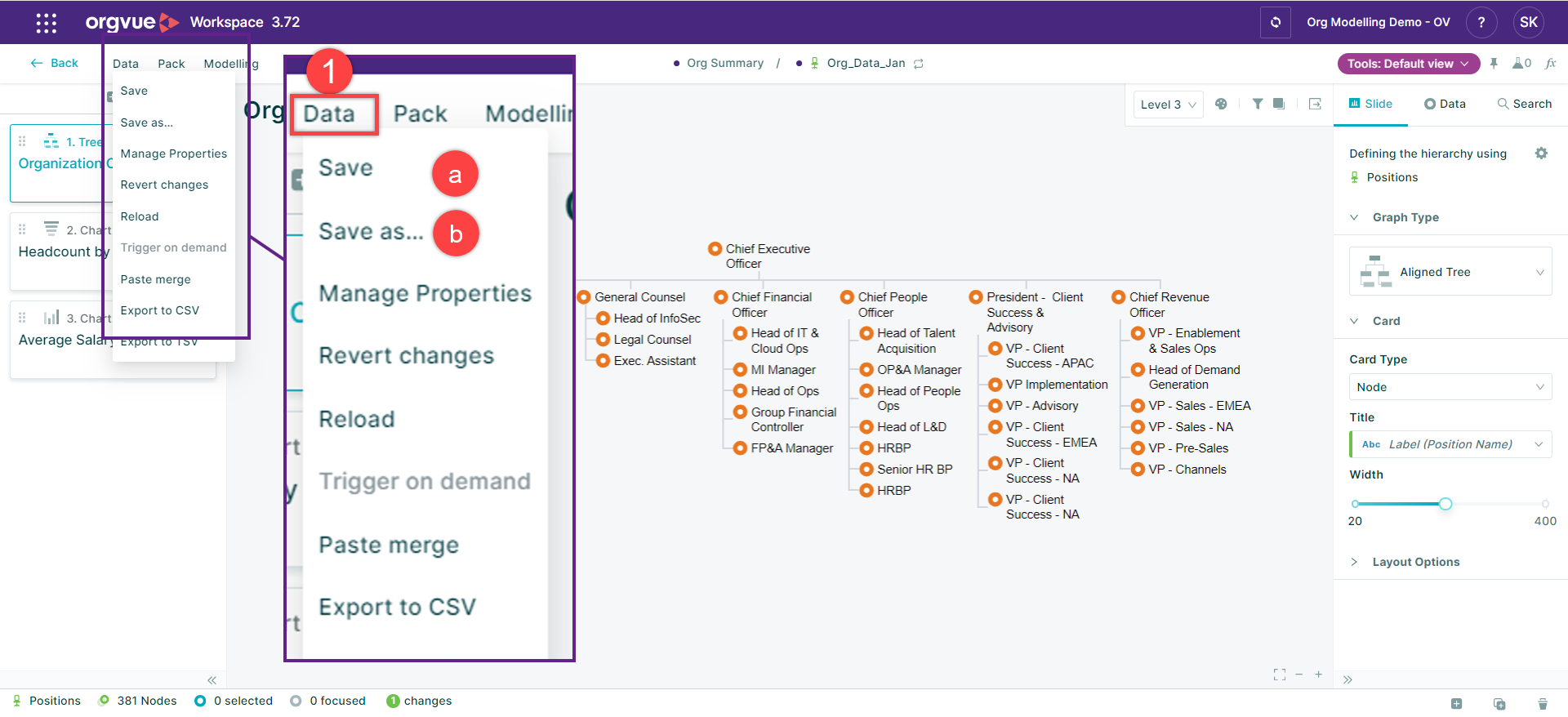Choose Reload in Data menu
The height and width of the screenshot is (717, 1568).
[x=140, y=216]
